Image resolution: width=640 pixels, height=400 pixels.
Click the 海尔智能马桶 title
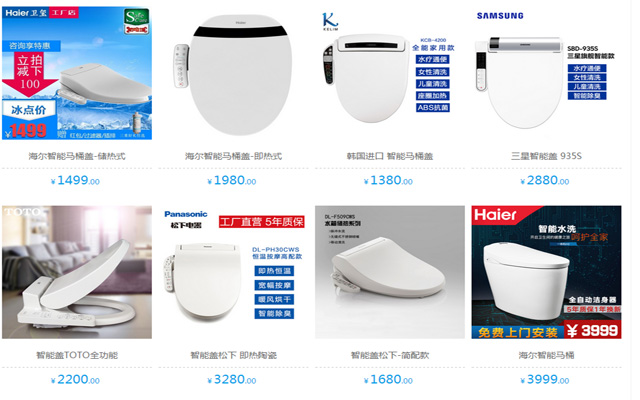click(x=547, y=355)
